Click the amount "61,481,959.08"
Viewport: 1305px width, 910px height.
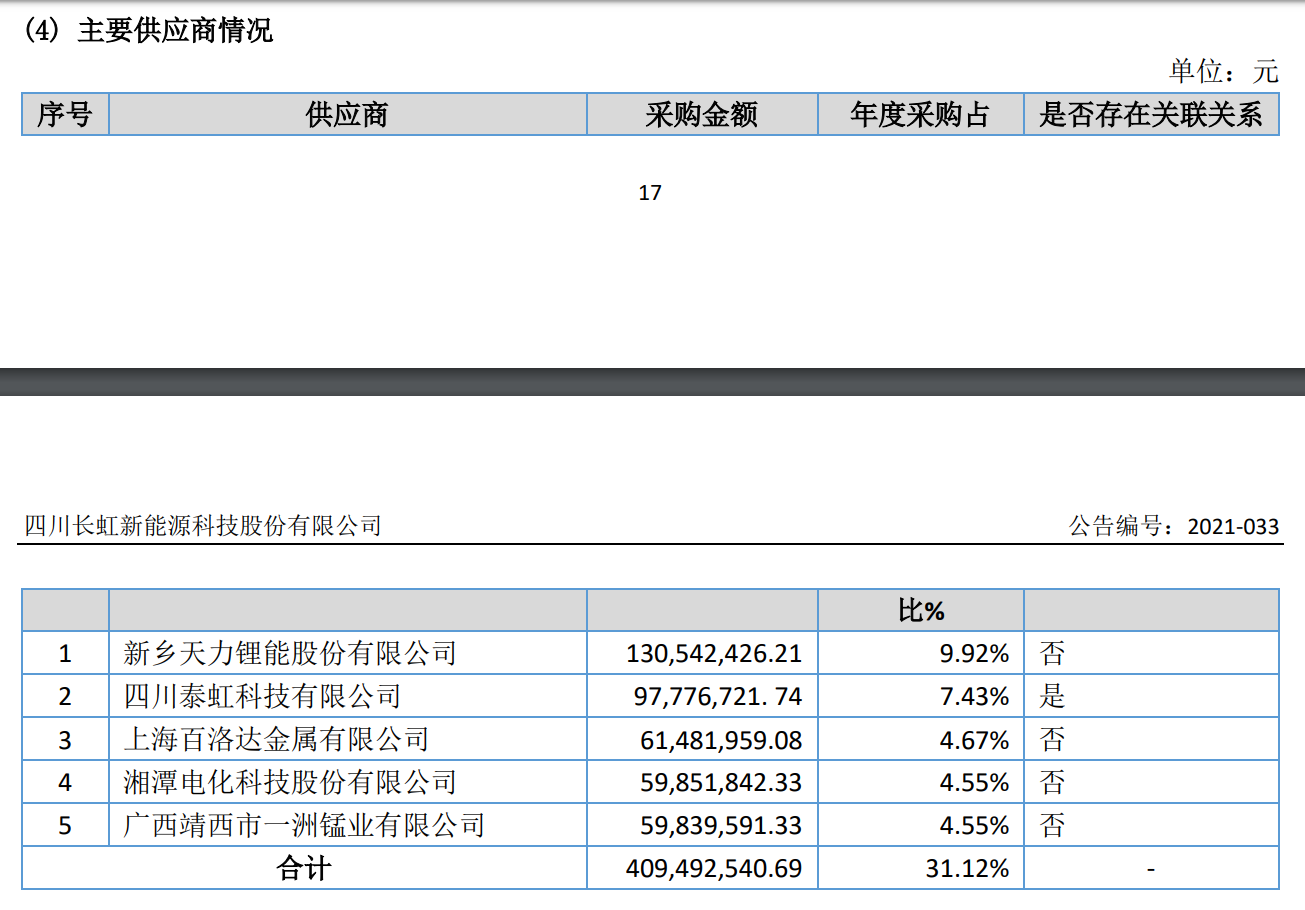721,740
